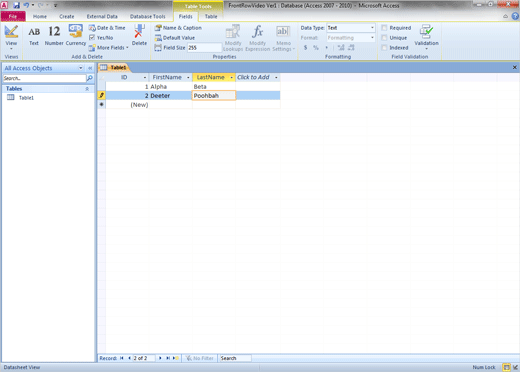The image size is (520, 372).
Task: Open the Click to Add dropdown
Action: 276,77
